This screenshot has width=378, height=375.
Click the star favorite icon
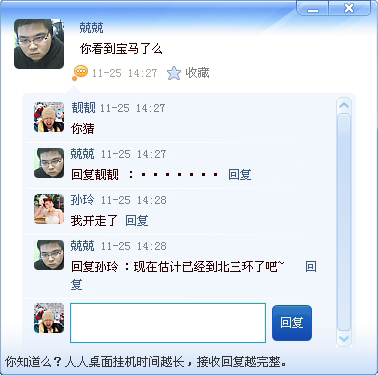[x=174, y=73]
